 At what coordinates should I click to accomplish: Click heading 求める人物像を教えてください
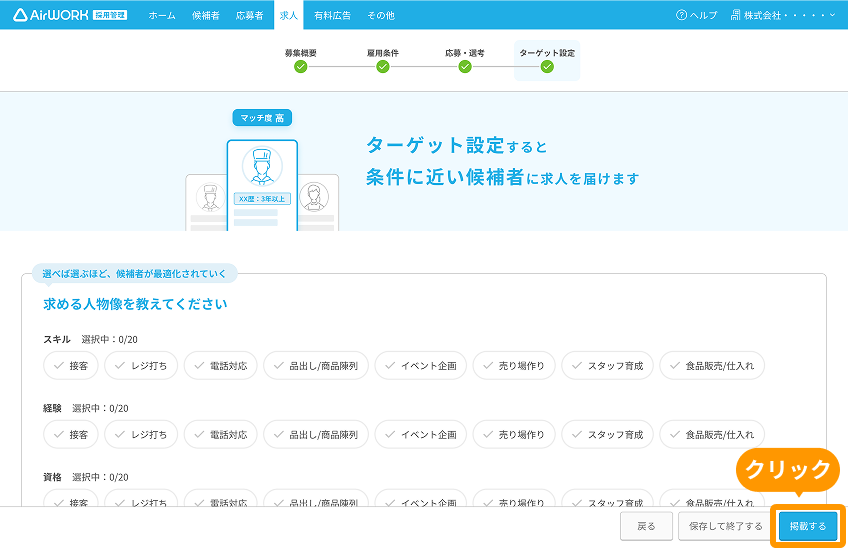[135, 304]
